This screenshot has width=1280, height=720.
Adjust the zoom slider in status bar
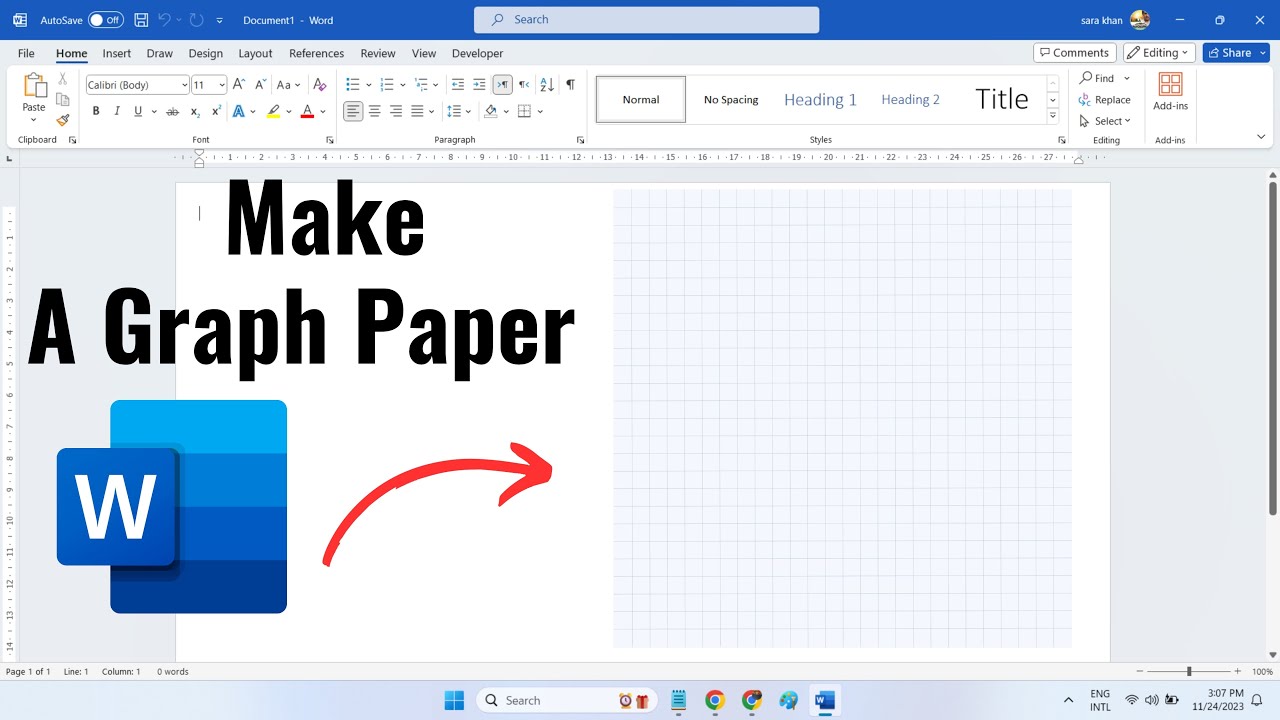pos(1189,671)
